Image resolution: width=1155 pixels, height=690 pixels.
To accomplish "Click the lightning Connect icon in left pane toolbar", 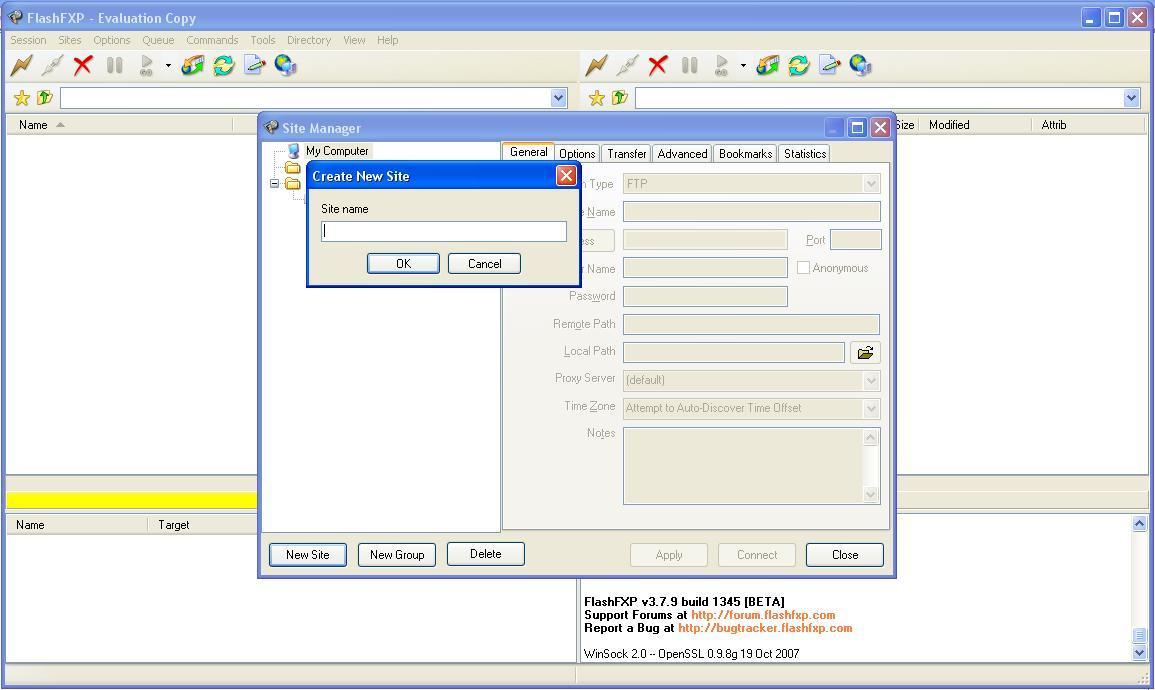I will coord(21,66).
